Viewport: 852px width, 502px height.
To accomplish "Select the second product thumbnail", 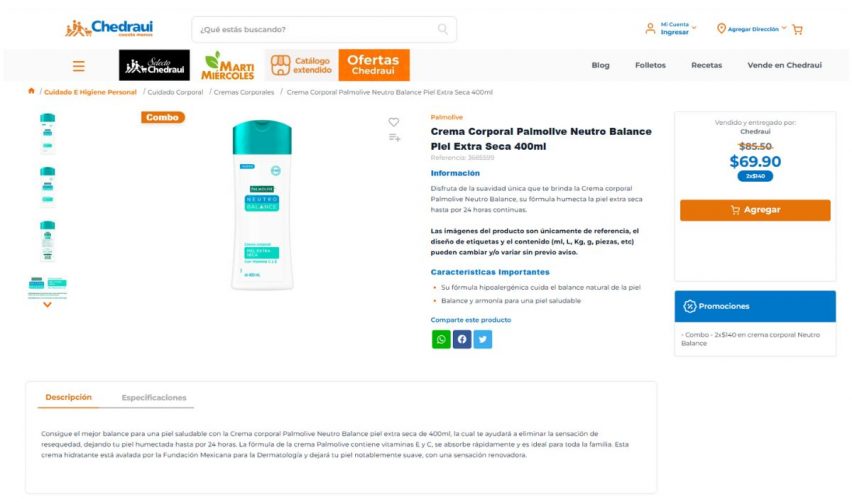I will [48, 186].
